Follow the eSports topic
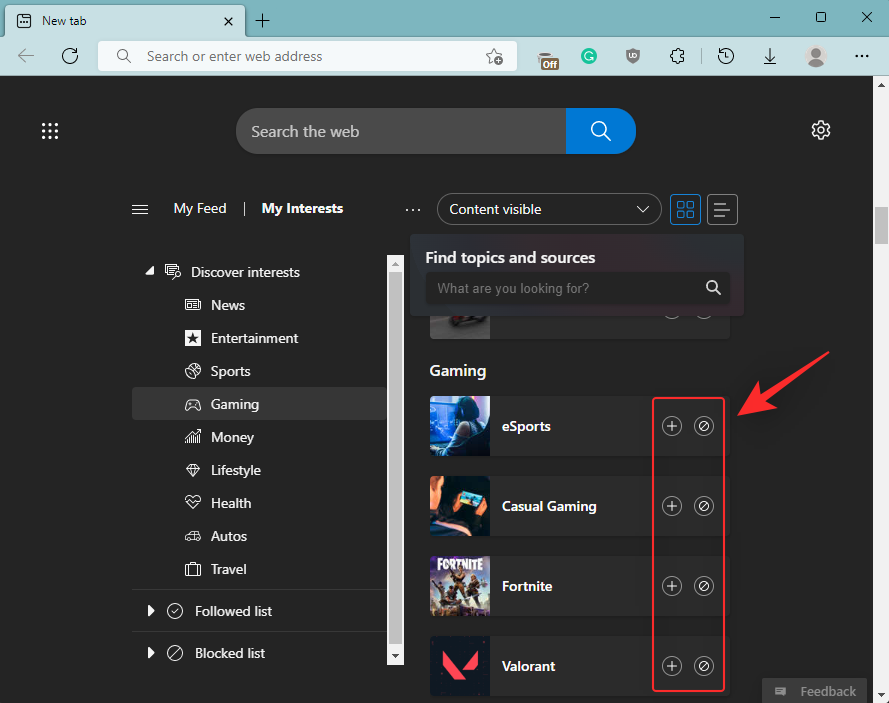 [x=671, y=425]
